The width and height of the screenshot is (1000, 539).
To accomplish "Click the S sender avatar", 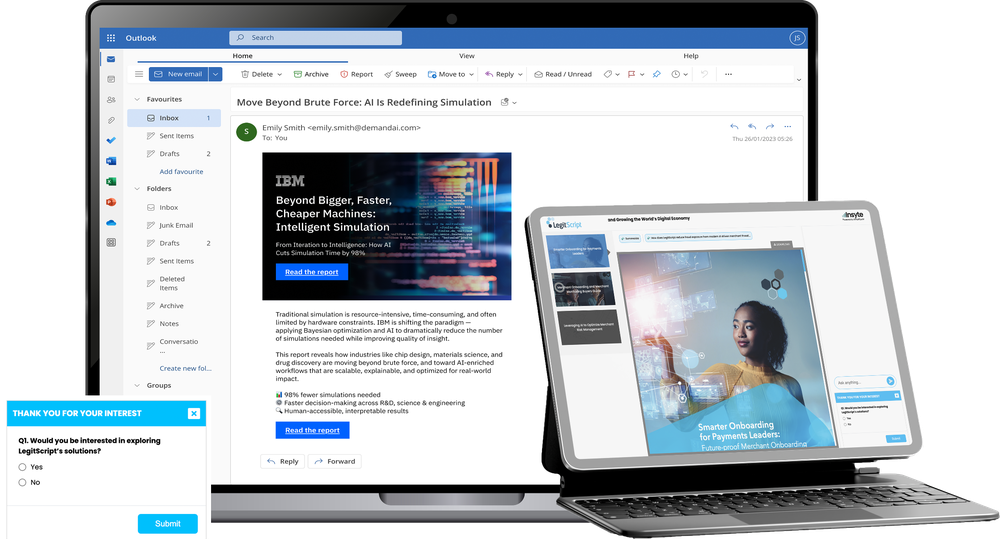I will tap(246, 132).
